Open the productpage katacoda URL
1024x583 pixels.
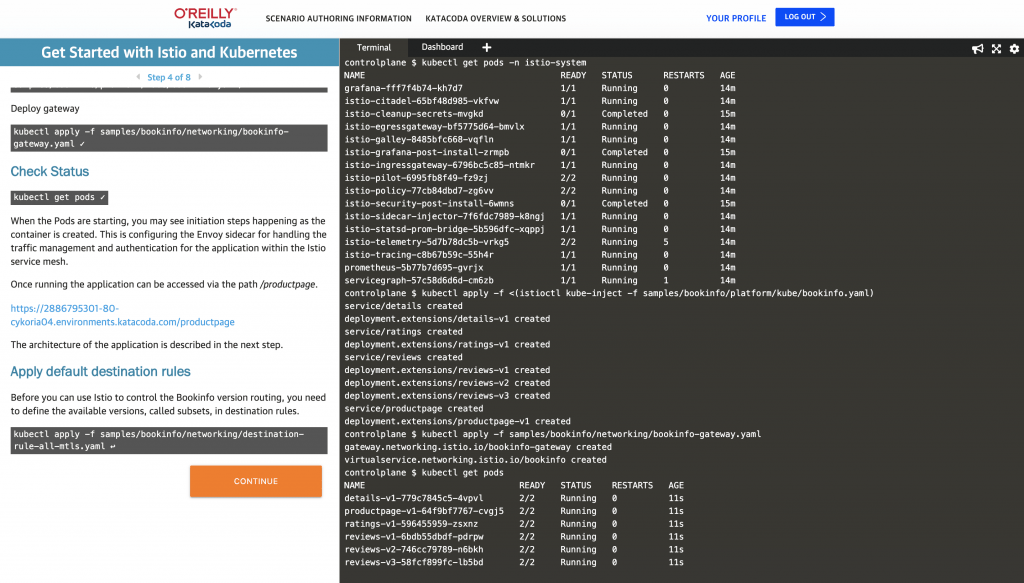pyautogui.click(x=122, y=315)
